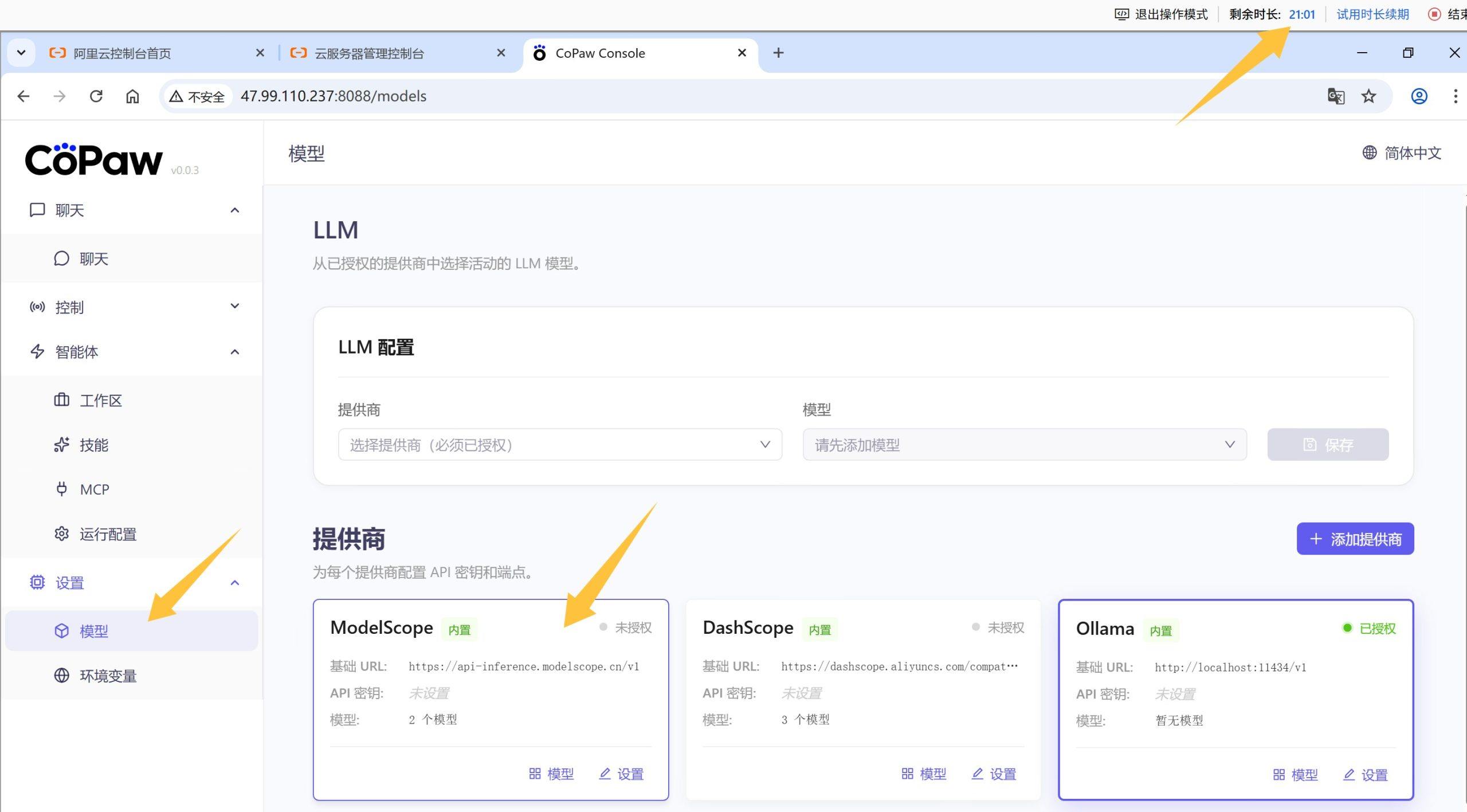The image size is (1467, 812).
Task: Click the Google Translate icon in the address bar
Action: pyautogui.click(x=1336, y=96)
